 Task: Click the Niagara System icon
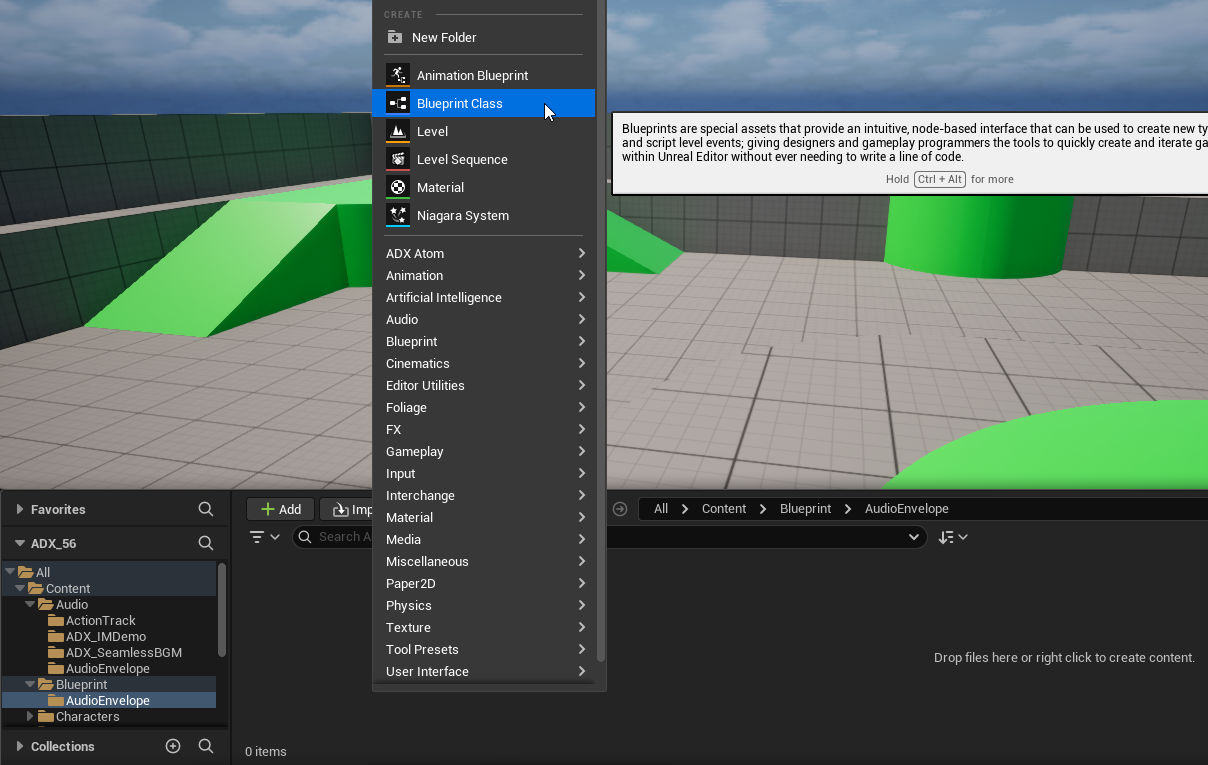(x=398, y=215)
